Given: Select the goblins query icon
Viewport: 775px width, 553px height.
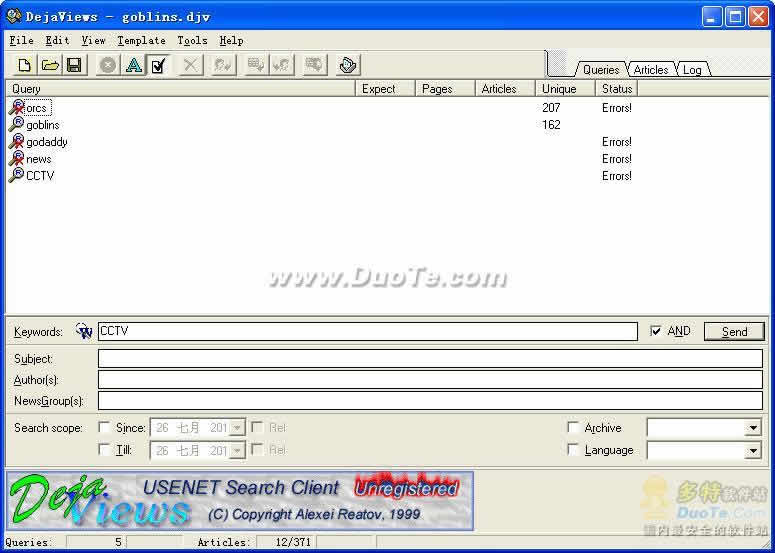Looking at the screenshot, I should 16,125.
